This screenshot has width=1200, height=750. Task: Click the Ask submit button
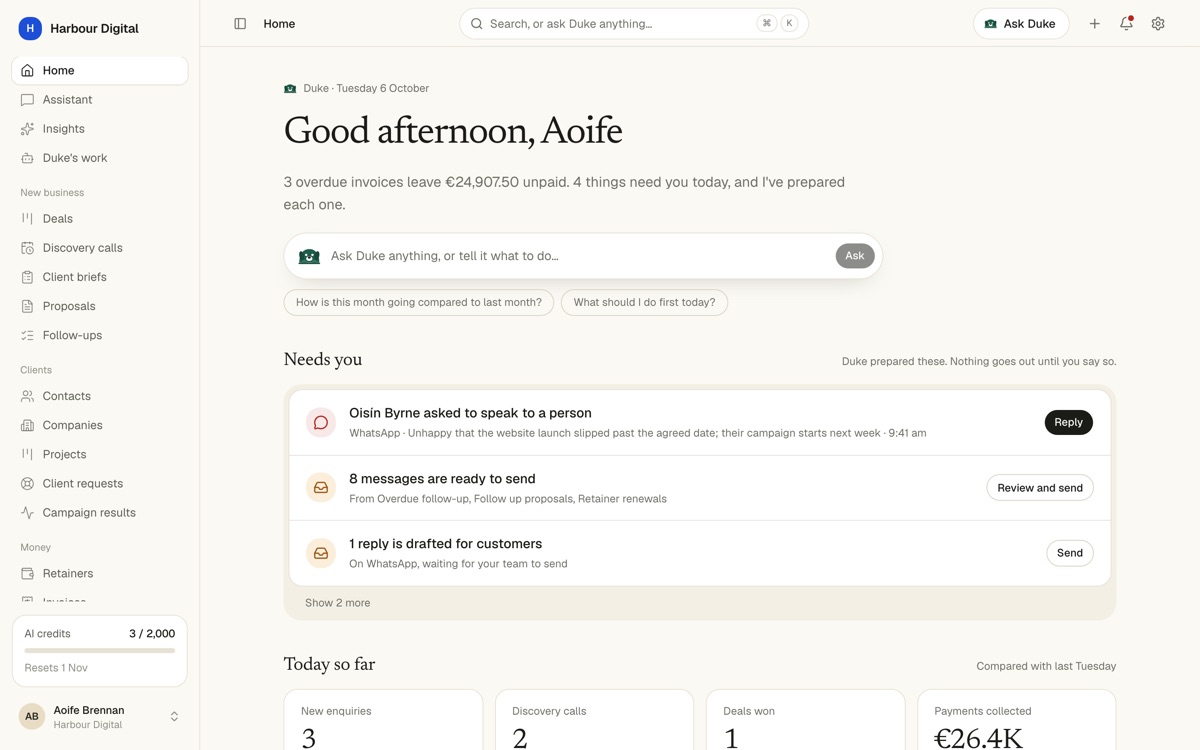855,256
